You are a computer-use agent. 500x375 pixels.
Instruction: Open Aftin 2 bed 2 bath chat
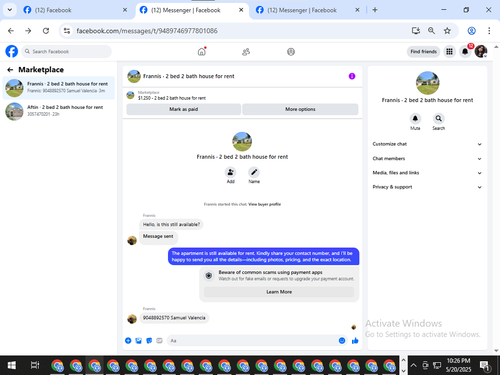(x=59, y=111)
